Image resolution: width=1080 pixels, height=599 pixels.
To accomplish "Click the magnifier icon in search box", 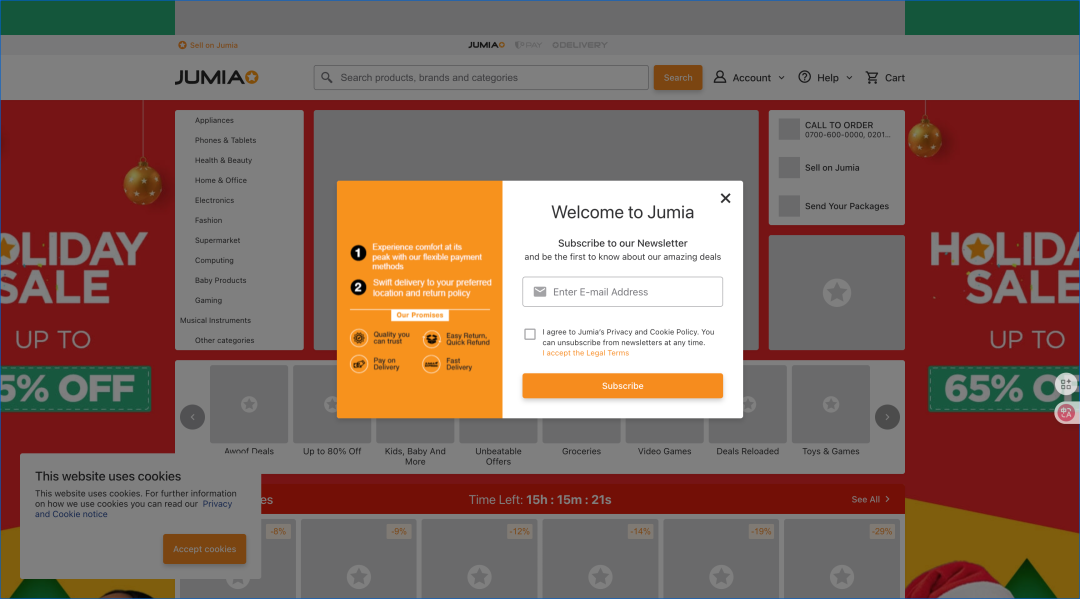I will (x=327, y=78).
